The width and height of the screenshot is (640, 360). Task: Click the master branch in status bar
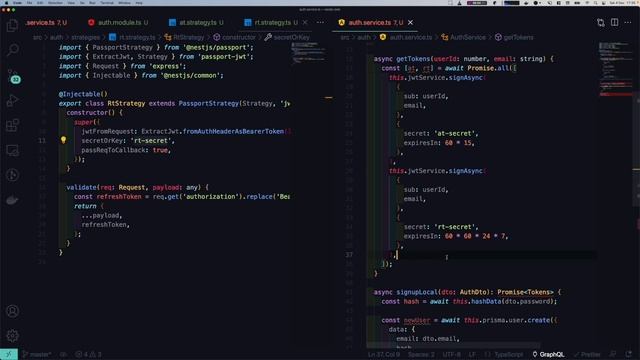[x=37, y=354]
